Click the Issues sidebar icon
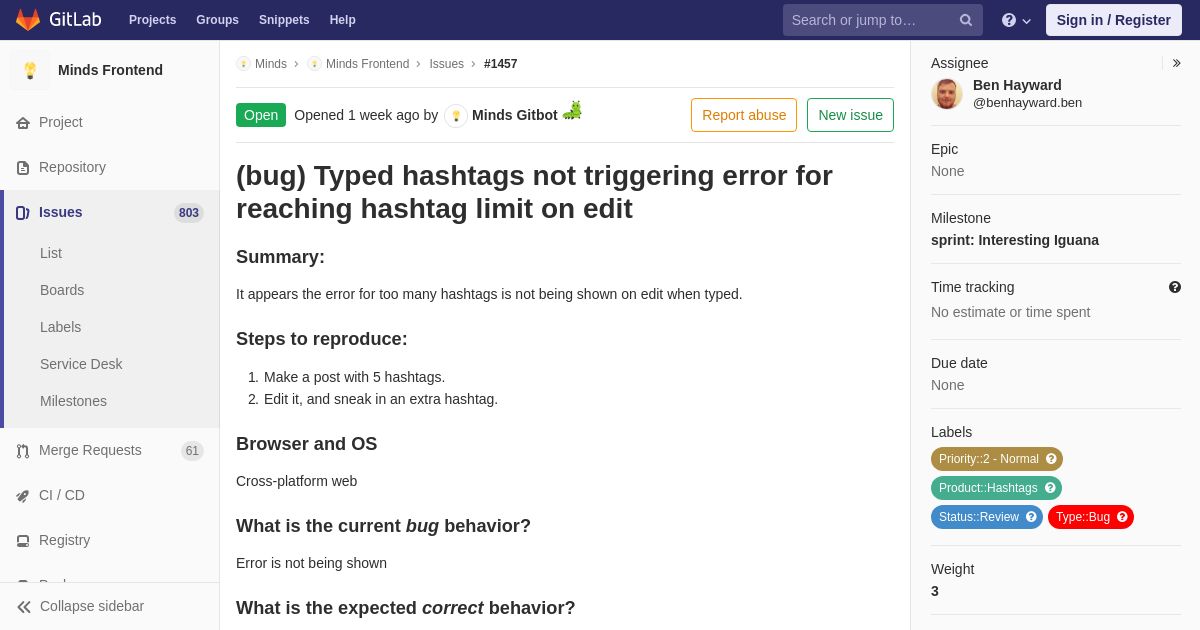 click(x=23, y=213)
